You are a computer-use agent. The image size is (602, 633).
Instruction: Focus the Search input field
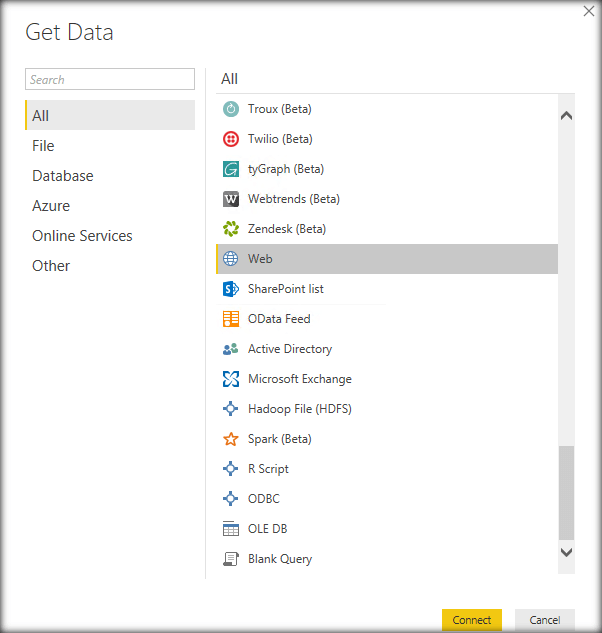110,80
